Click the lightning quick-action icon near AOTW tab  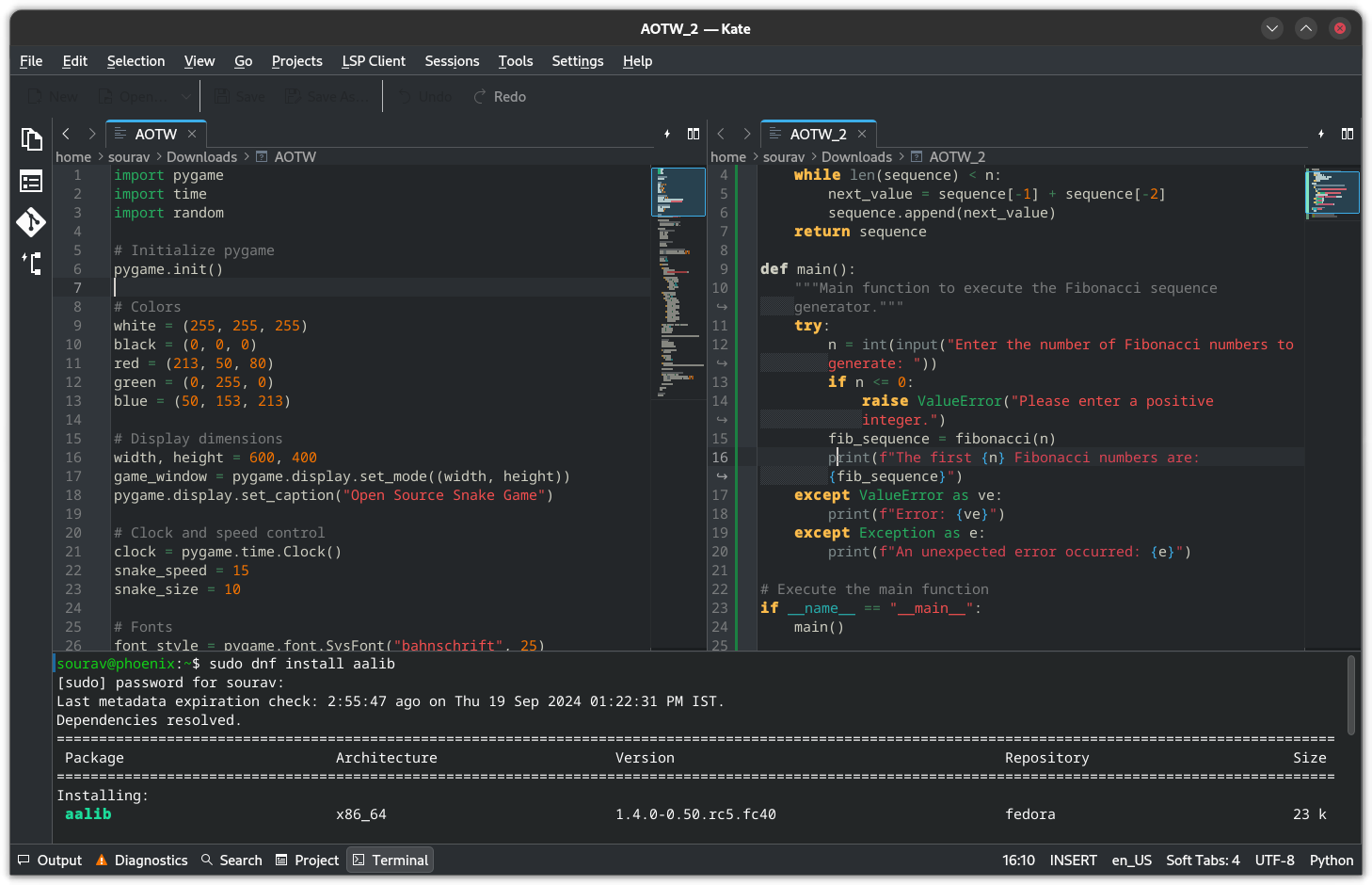point(666,134)
